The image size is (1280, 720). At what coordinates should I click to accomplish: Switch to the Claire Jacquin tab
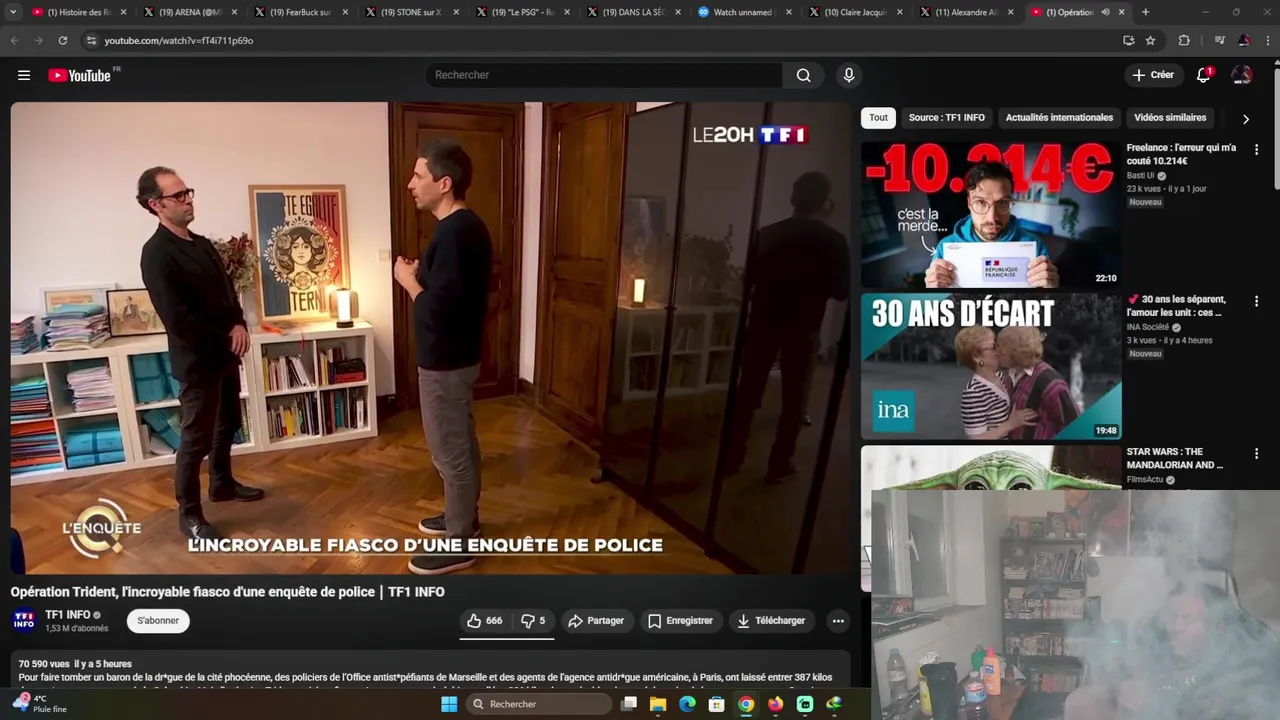click(x=855, y=12)
